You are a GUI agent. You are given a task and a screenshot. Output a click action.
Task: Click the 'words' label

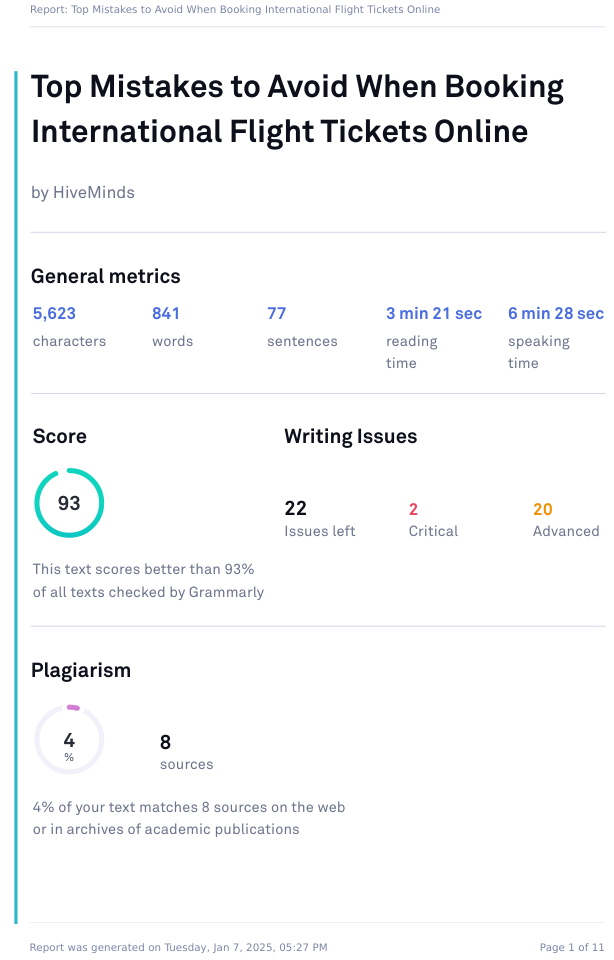(x=173, y=342)
